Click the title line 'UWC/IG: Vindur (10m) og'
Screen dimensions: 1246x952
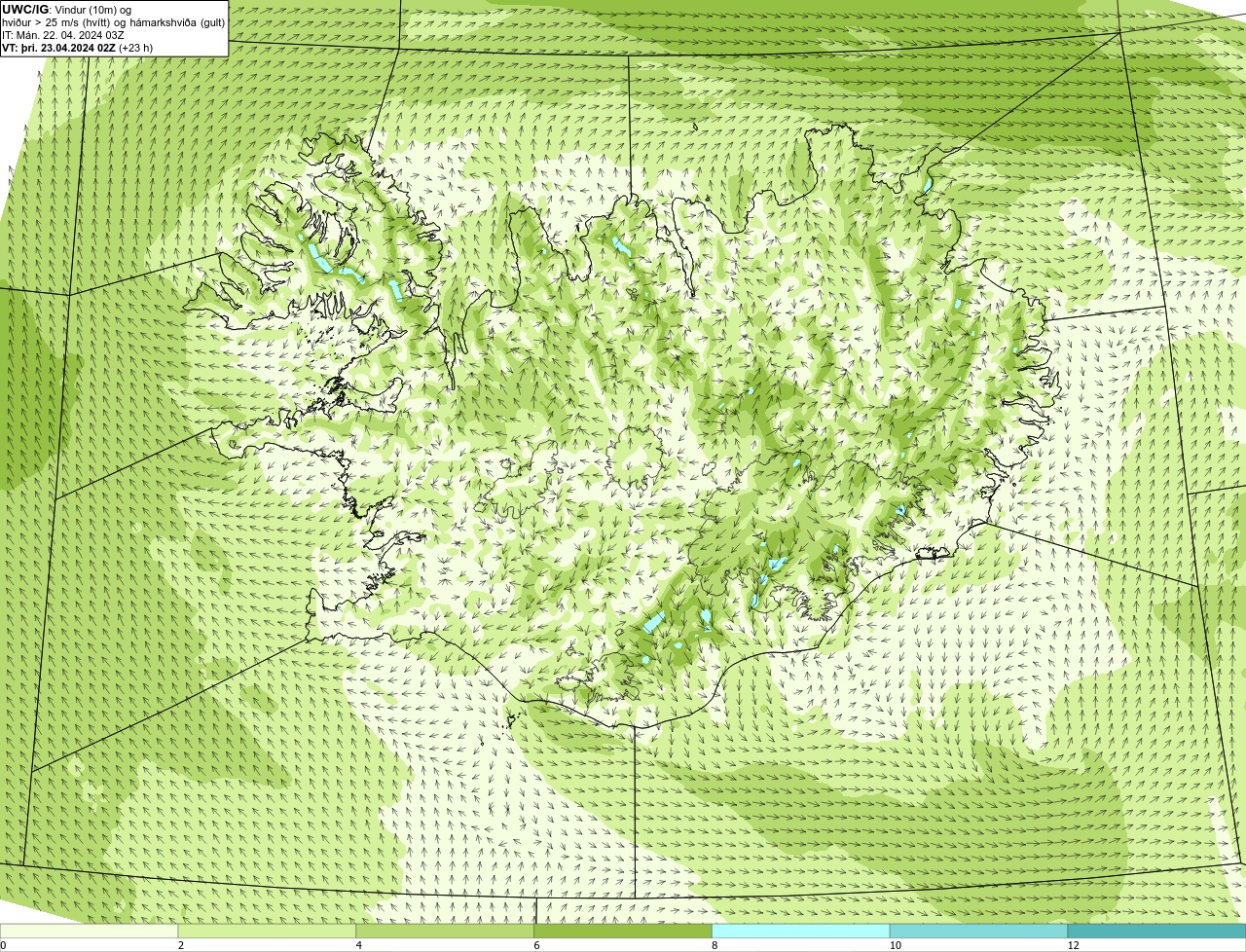pyautogui.click(x=67, y=10)
